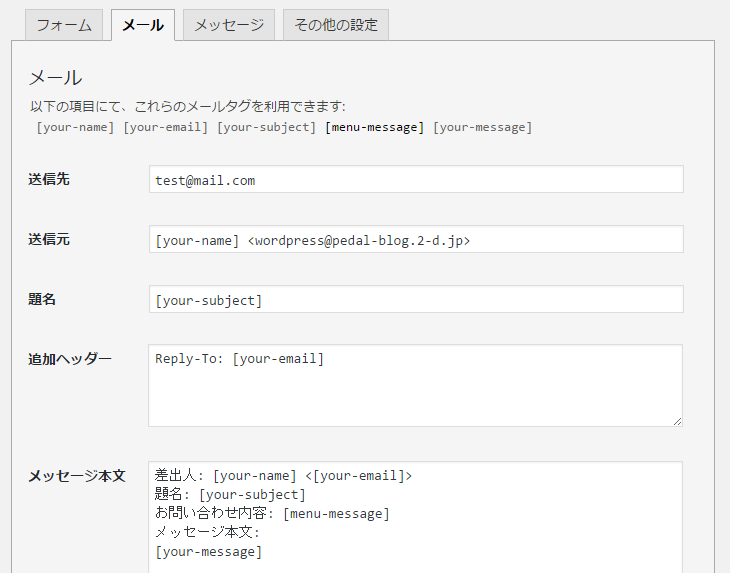Focus the 題名 field containing [your-subject]

[x=416, y=299]
